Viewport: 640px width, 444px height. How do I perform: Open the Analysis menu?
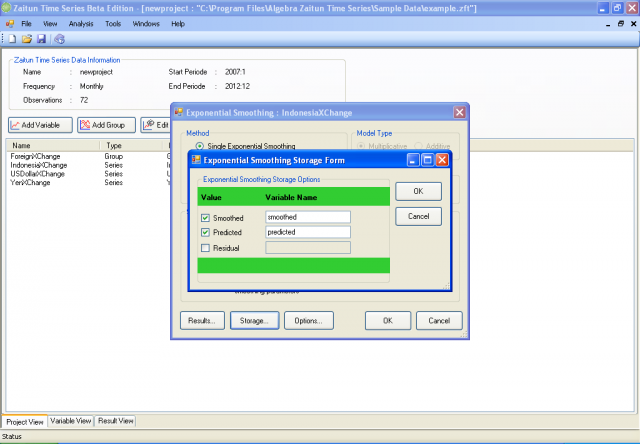[x=81, y=22]
